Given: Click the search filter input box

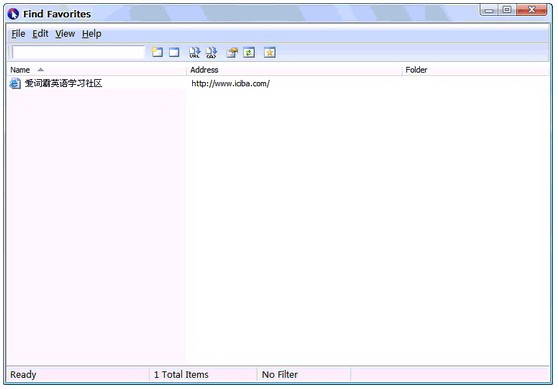Looking at the screenshot, I should click(79, 52).
